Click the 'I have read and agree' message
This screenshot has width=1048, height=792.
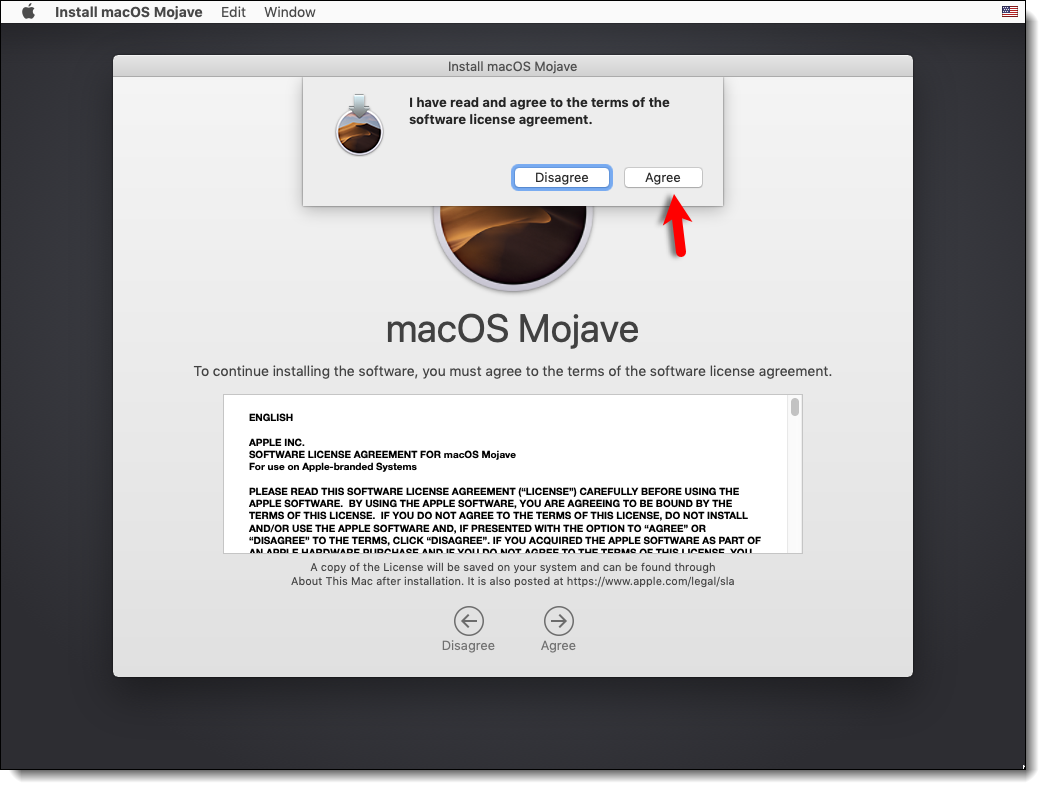[x=539, y=111]
